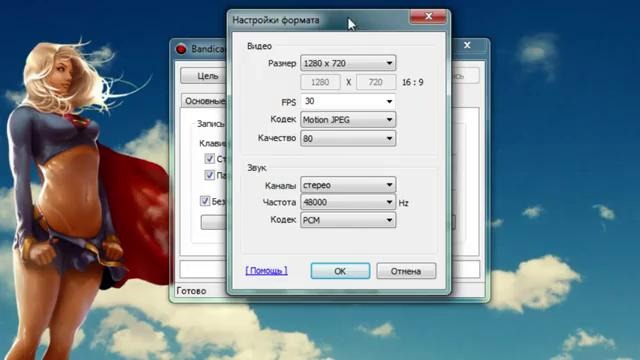Open the audio Кодек PCM dropdown
Viewport: 640px width, 360px height.
pos(348,220)
